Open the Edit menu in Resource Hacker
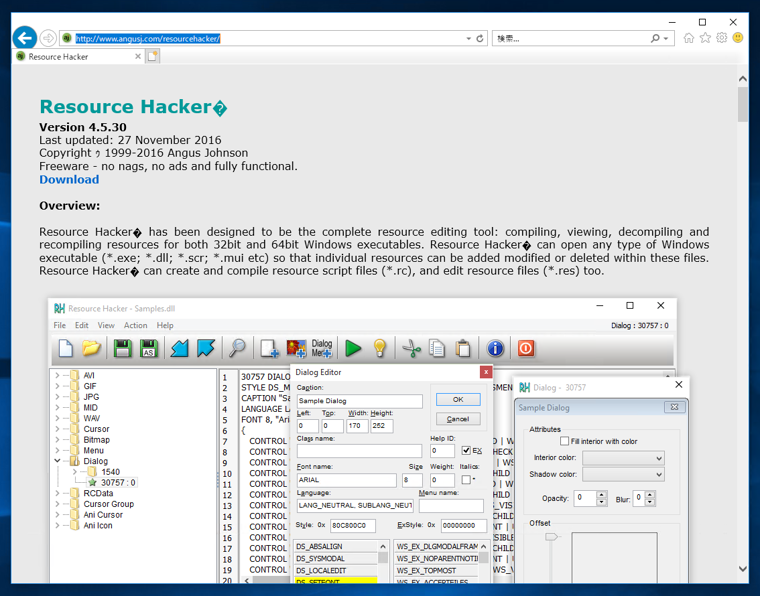Viewport: 760px width, 596px height. [81, 325]
